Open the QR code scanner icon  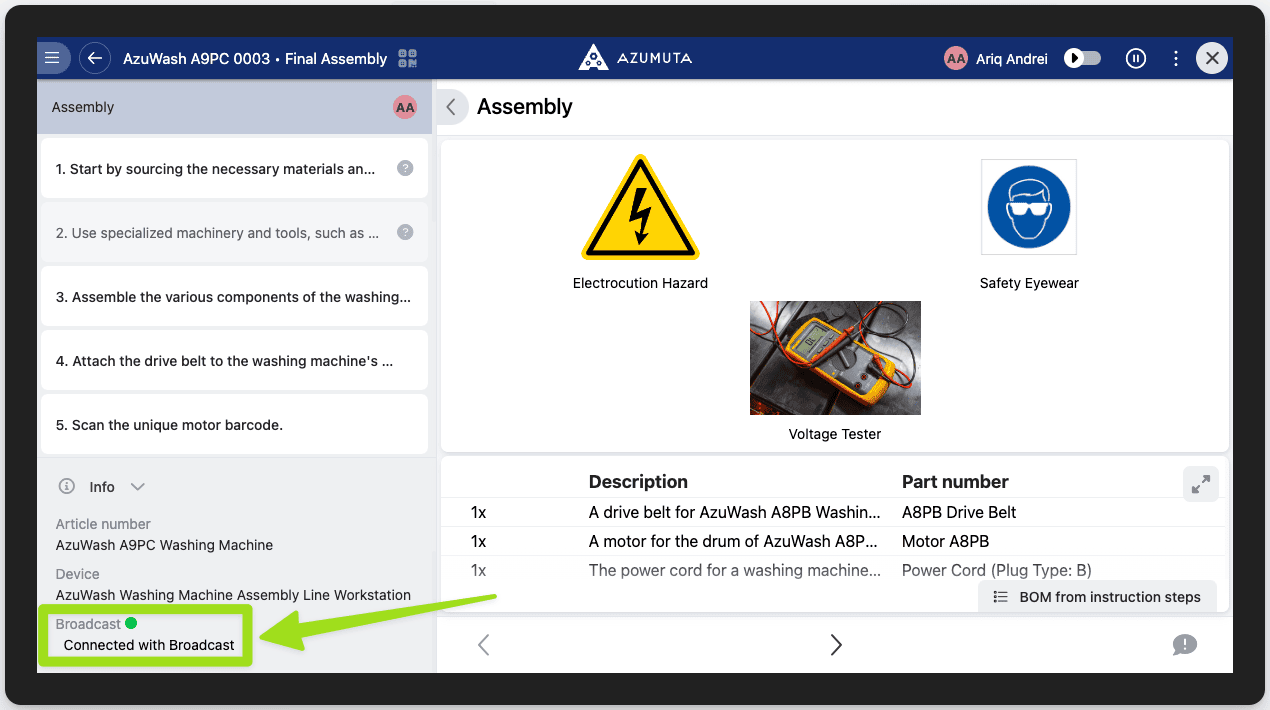click(407, 58)
